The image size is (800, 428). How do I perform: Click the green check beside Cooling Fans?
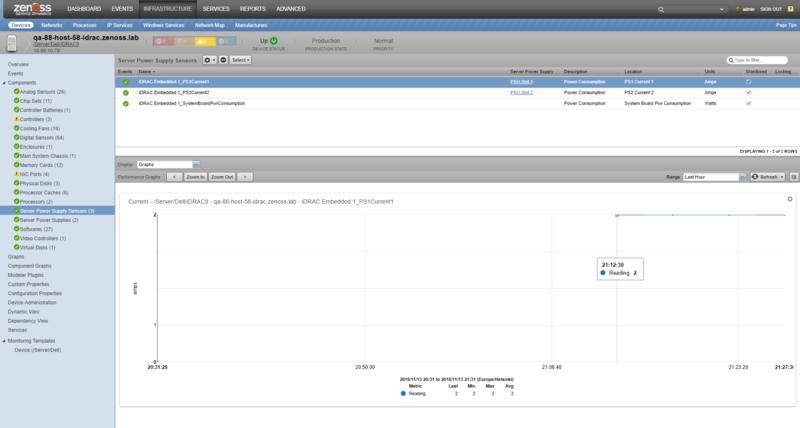pos(16,128)
